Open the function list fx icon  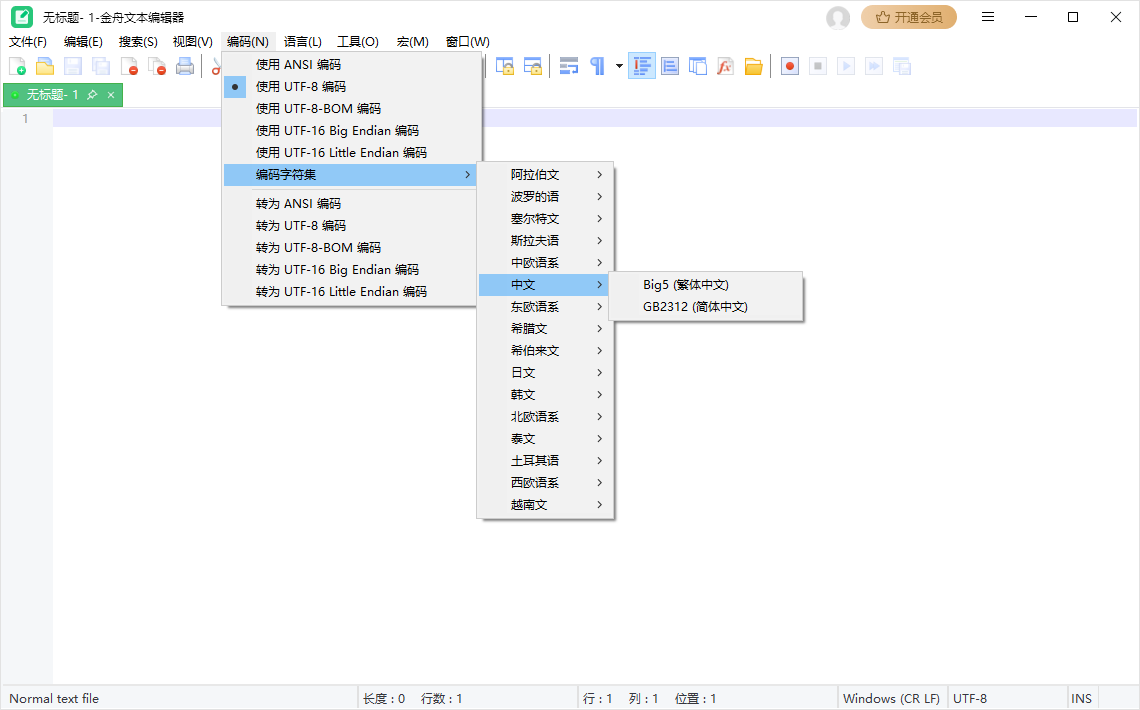point(725,66)
